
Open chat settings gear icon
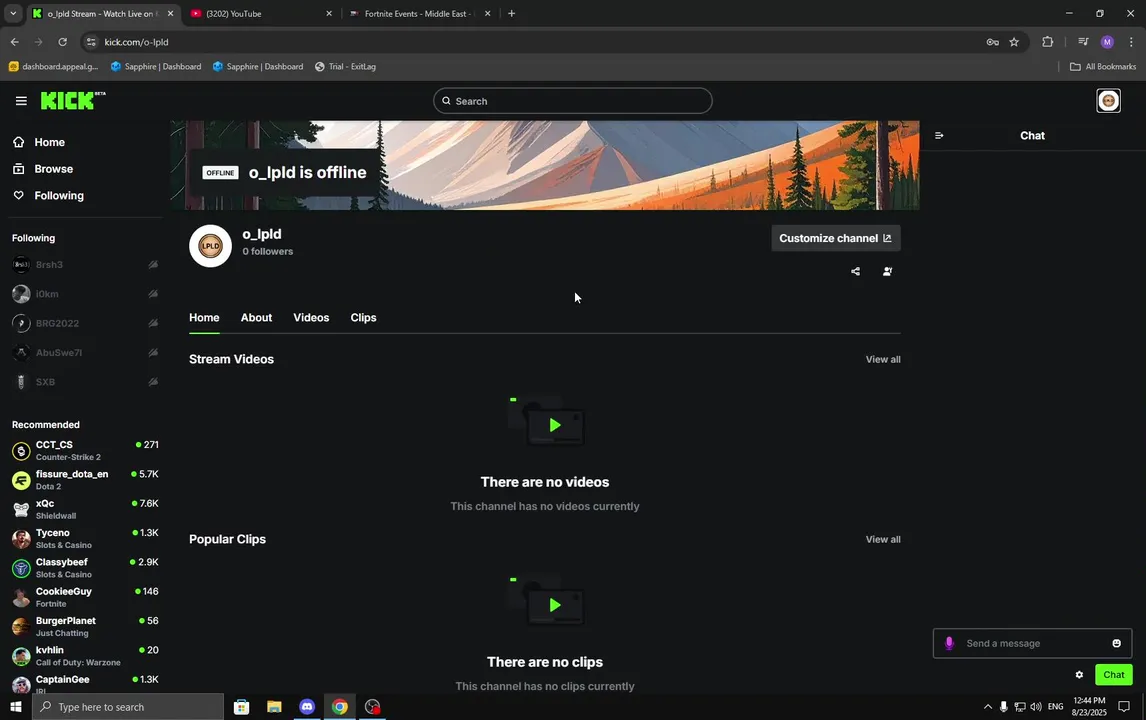click(1079, 675)
